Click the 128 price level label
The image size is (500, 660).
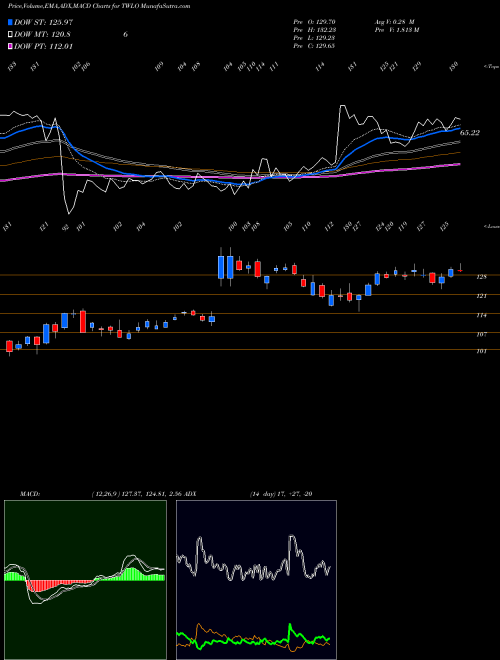pos(481,277)
